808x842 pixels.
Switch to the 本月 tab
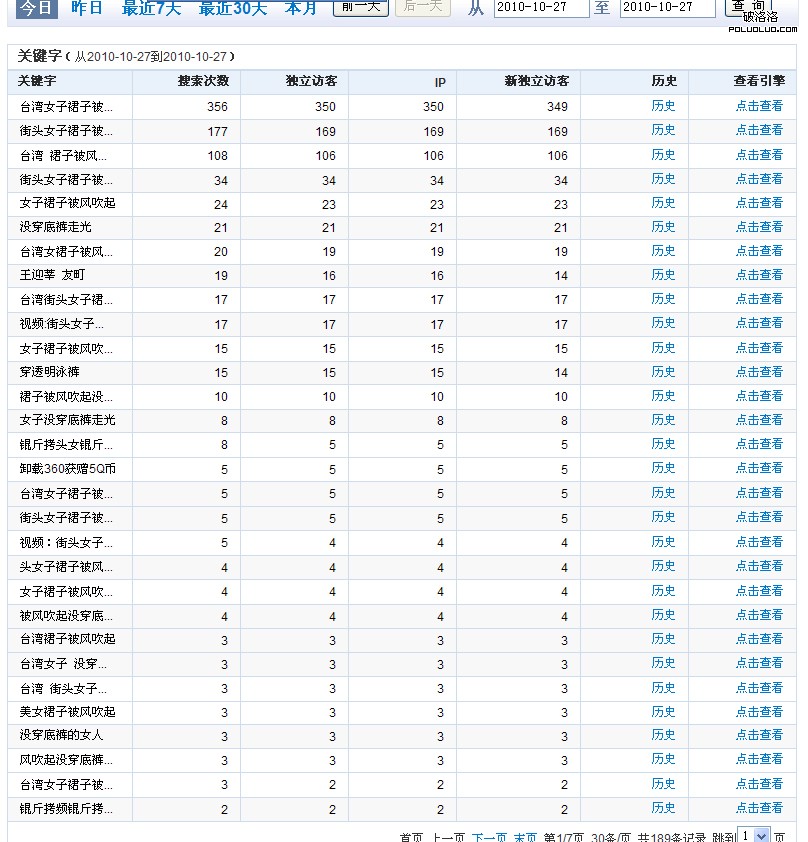coord(300,8)
